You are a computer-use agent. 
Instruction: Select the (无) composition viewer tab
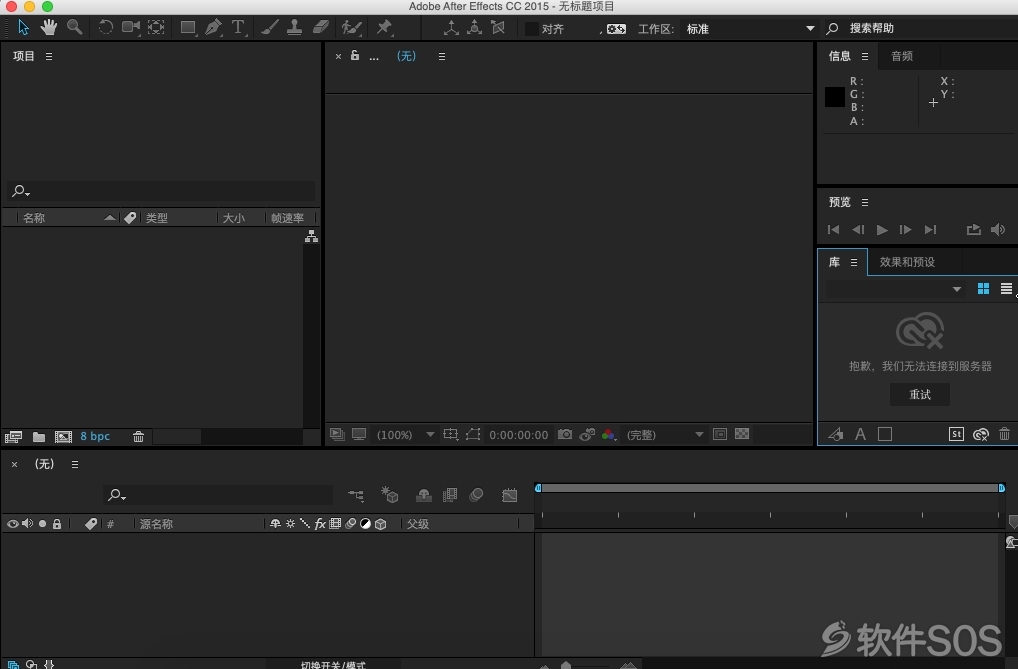pos(406,56)
